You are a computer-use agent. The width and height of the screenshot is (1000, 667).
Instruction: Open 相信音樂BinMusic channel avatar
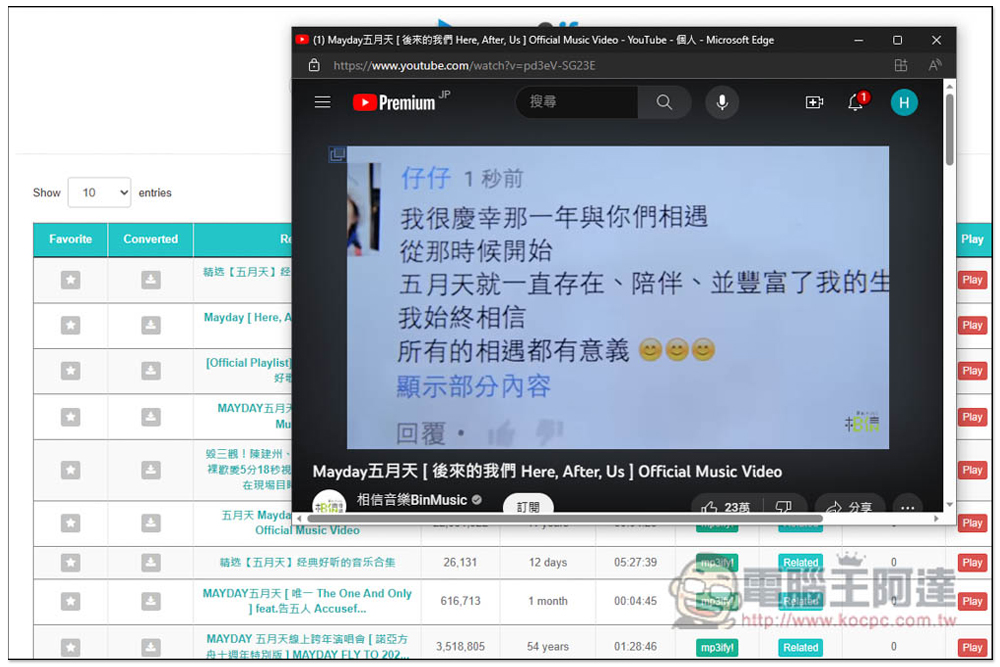[x=329, y=502]
